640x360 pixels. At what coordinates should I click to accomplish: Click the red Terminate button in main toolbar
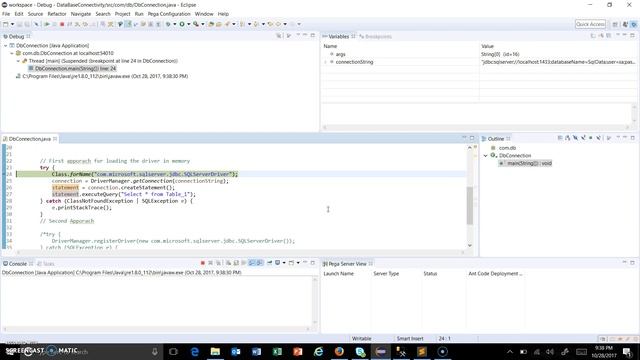click(62, 24)
